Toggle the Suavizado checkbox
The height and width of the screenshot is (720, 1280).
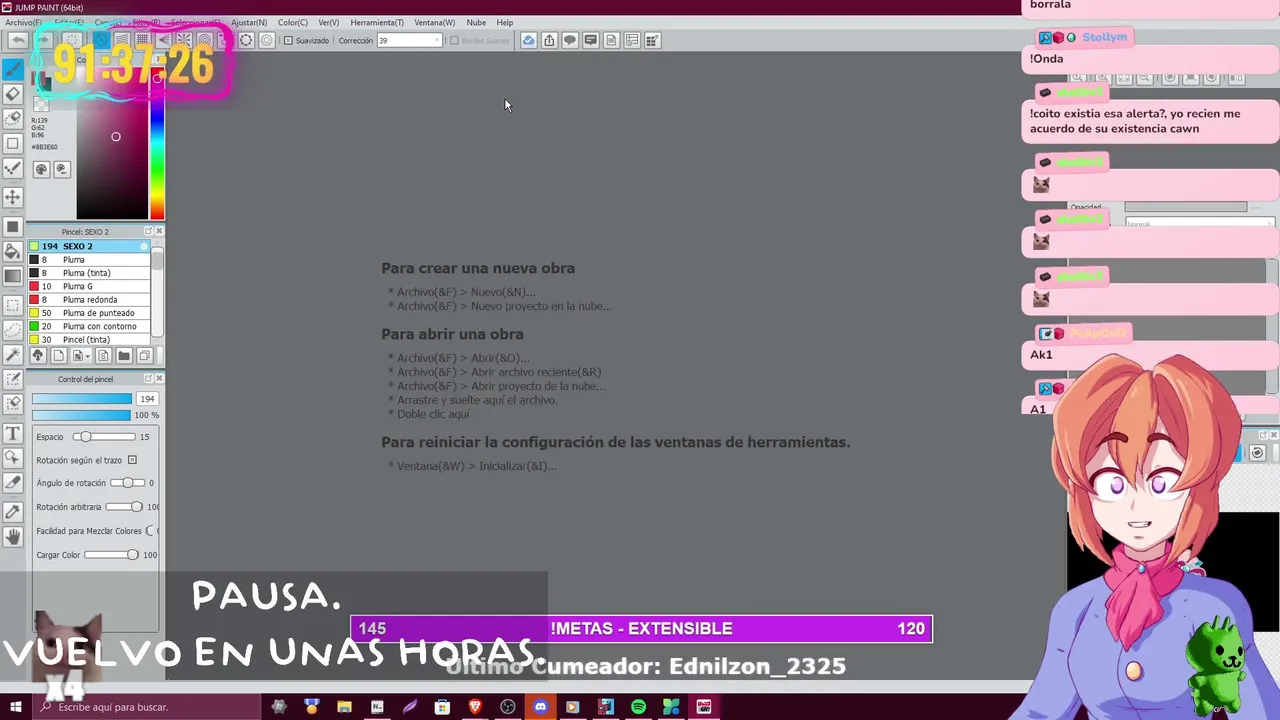288,41
